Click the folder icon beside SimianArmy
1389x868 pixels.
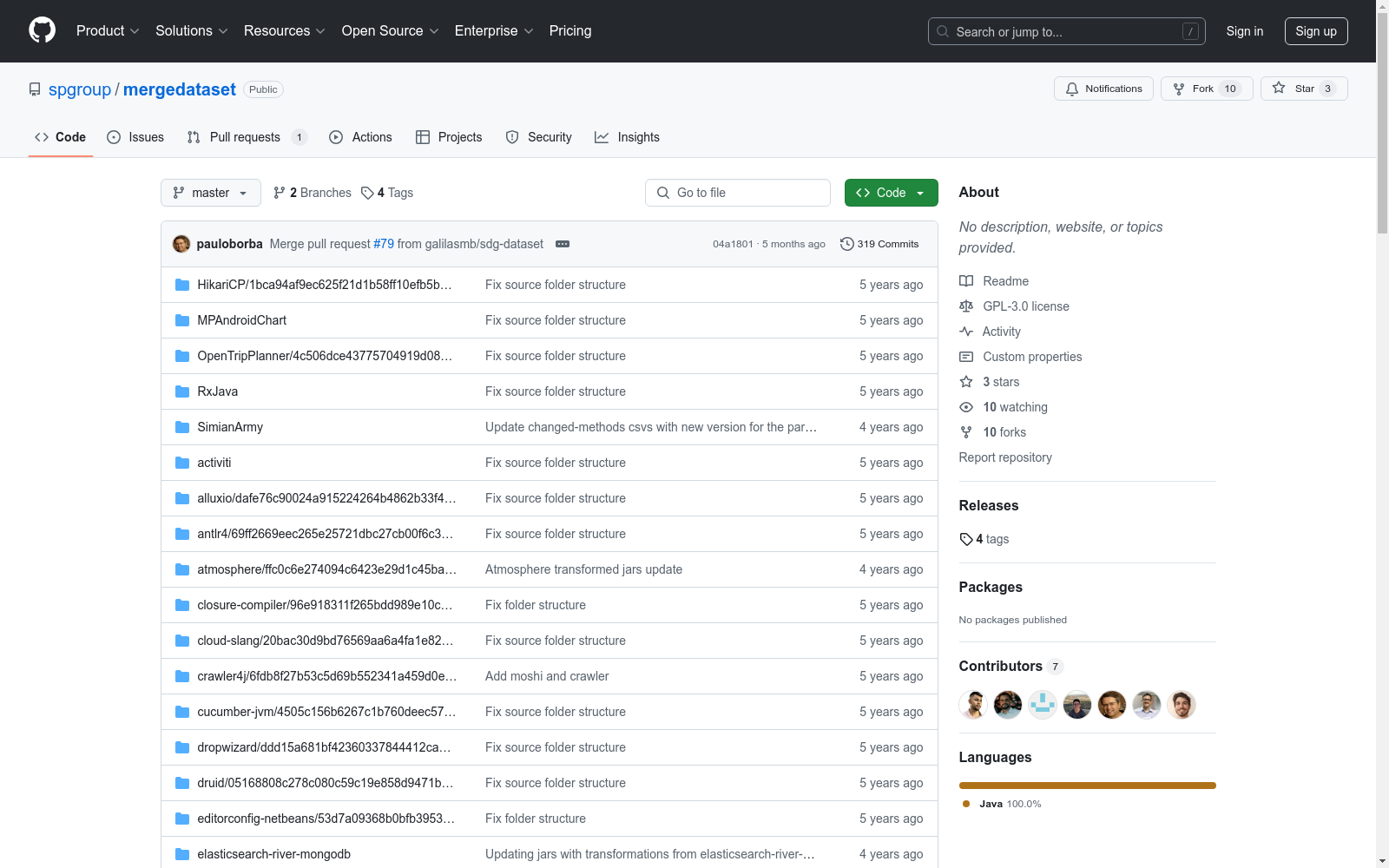point(182,427)
